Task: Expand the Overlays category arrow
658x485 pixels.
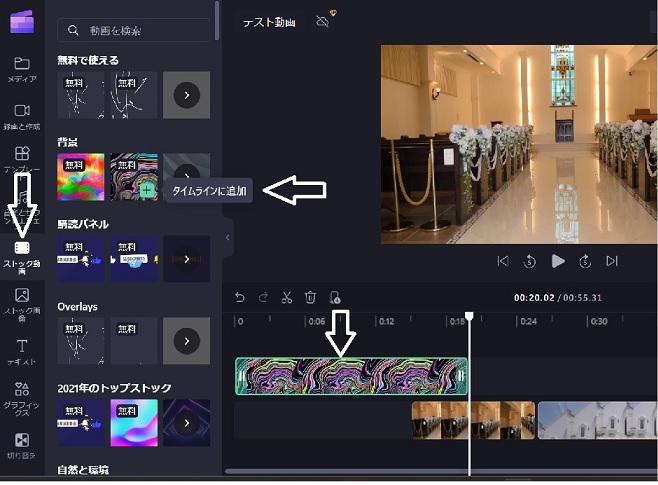Action: click(x=187, y=341)
